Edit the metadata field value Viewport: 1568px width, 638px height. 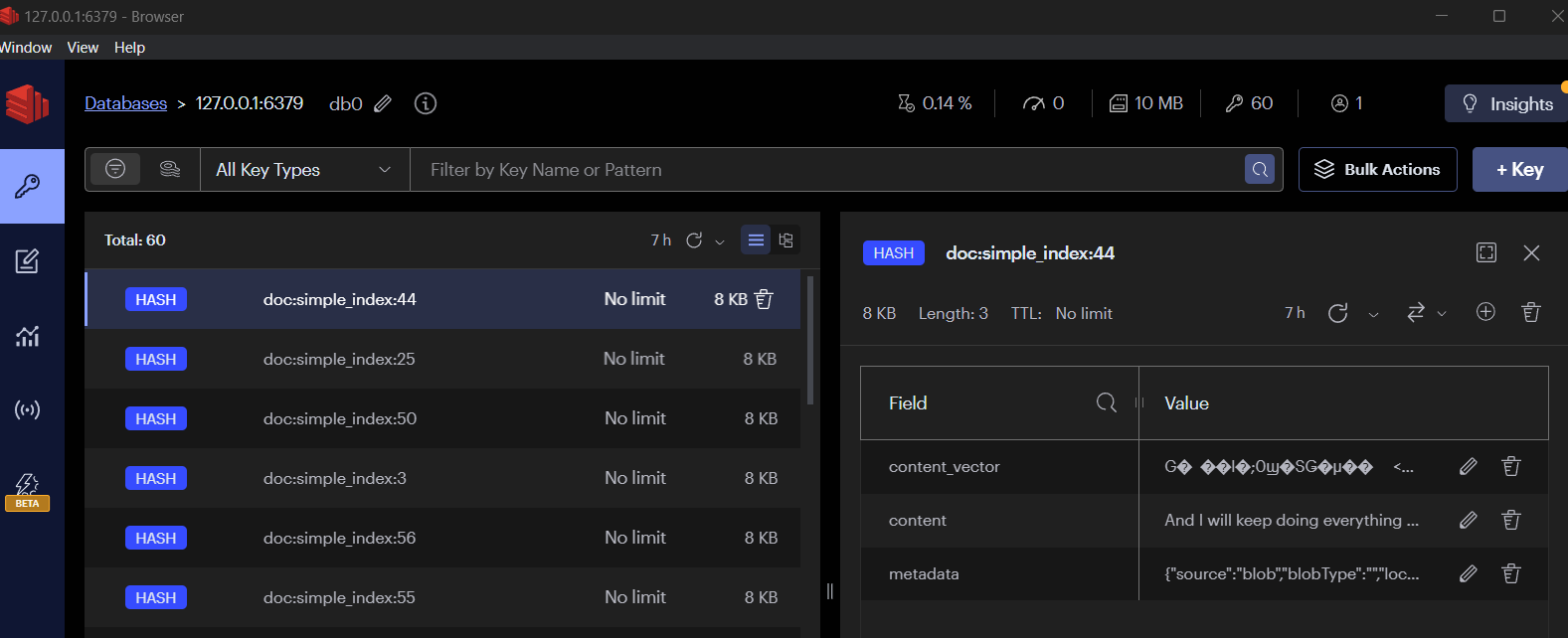point(1468,574)
